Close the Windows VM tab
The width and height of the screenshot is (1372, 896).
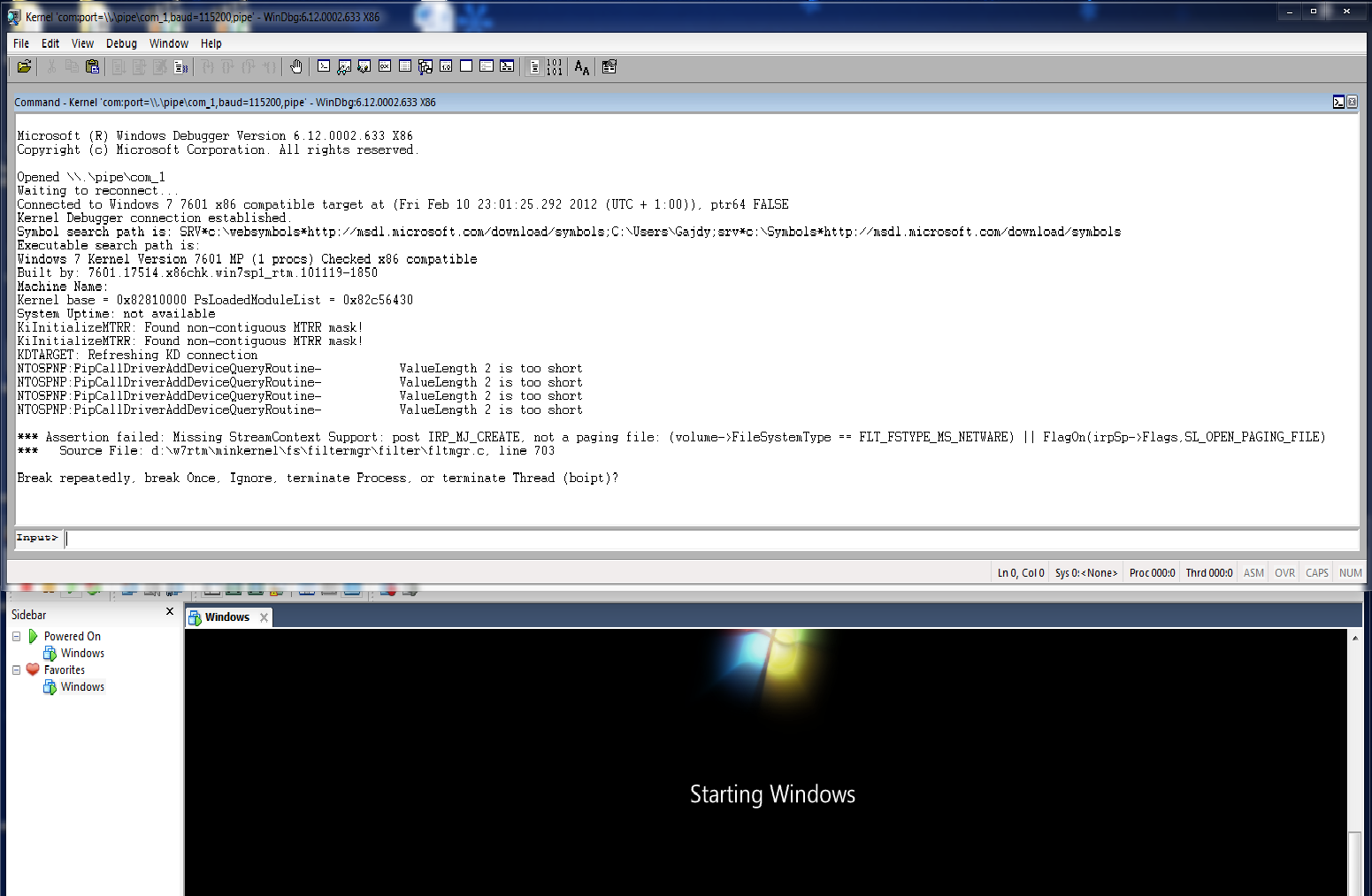[264, 617]
